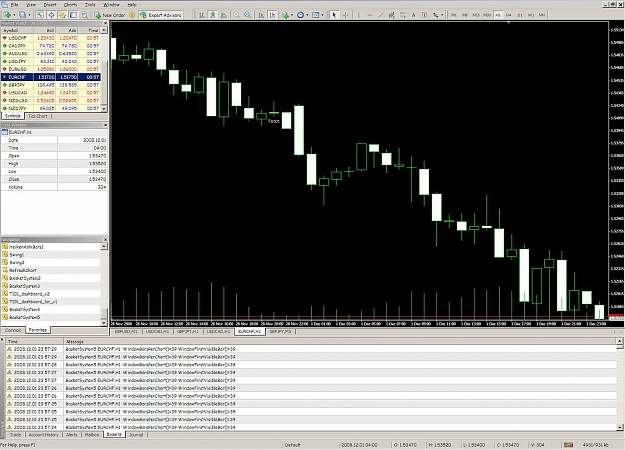Screen dimensions: 625x450
Task: Open MetaEditor with the yellow toolbar icon
Action: tap(132, 15)
